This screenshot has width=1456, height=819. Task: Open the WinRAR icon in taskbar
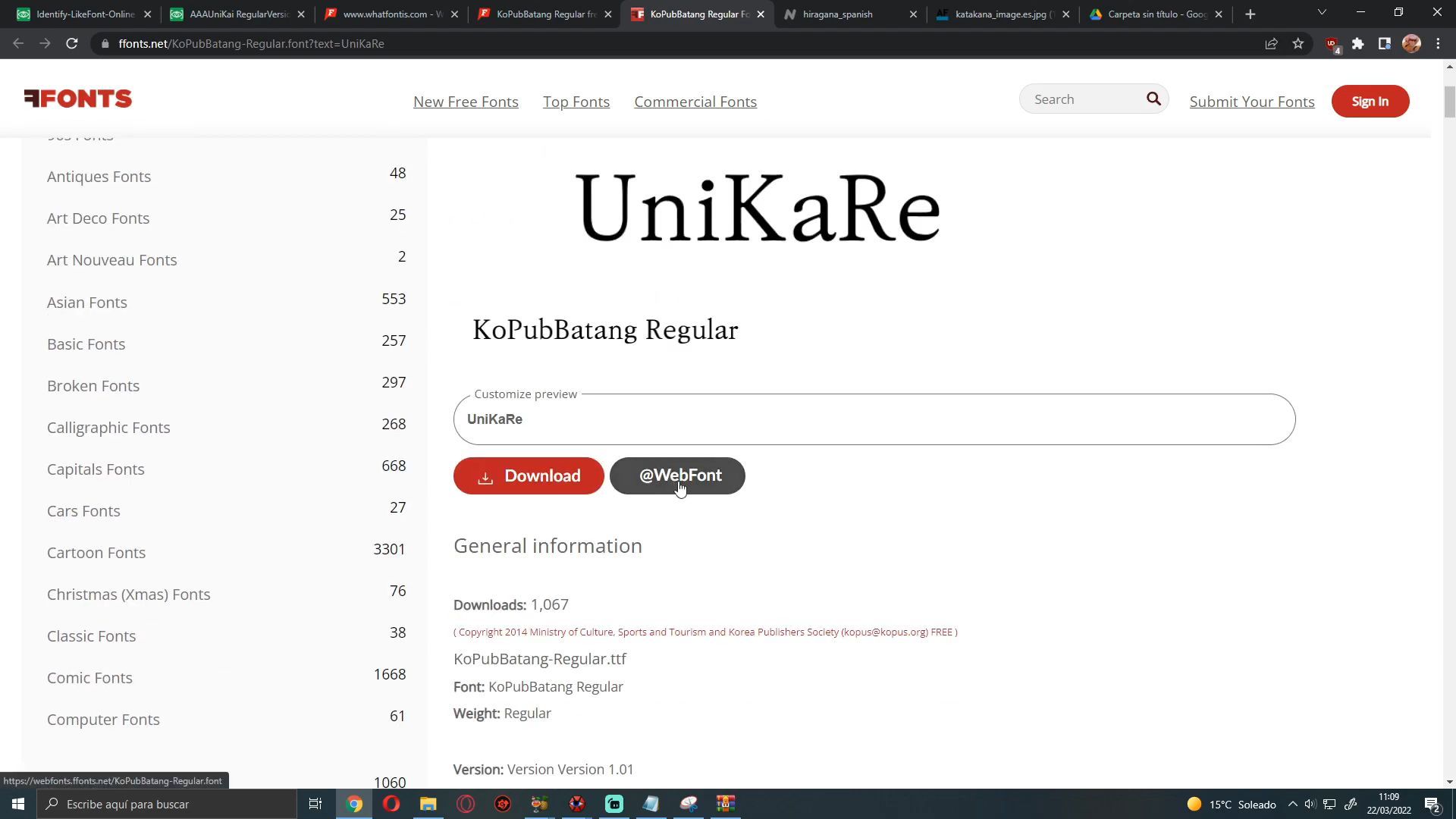tap(726, 804)
